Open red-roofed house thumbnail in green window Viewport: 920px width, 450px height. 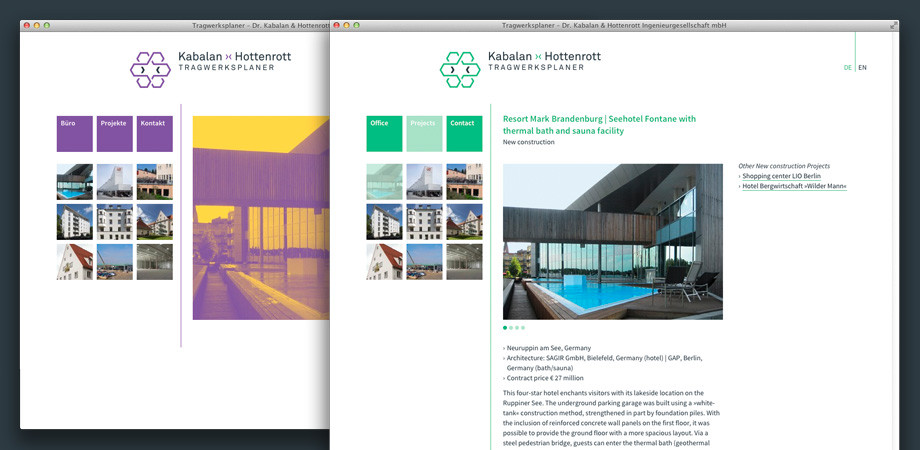click(x=384, y=261)
